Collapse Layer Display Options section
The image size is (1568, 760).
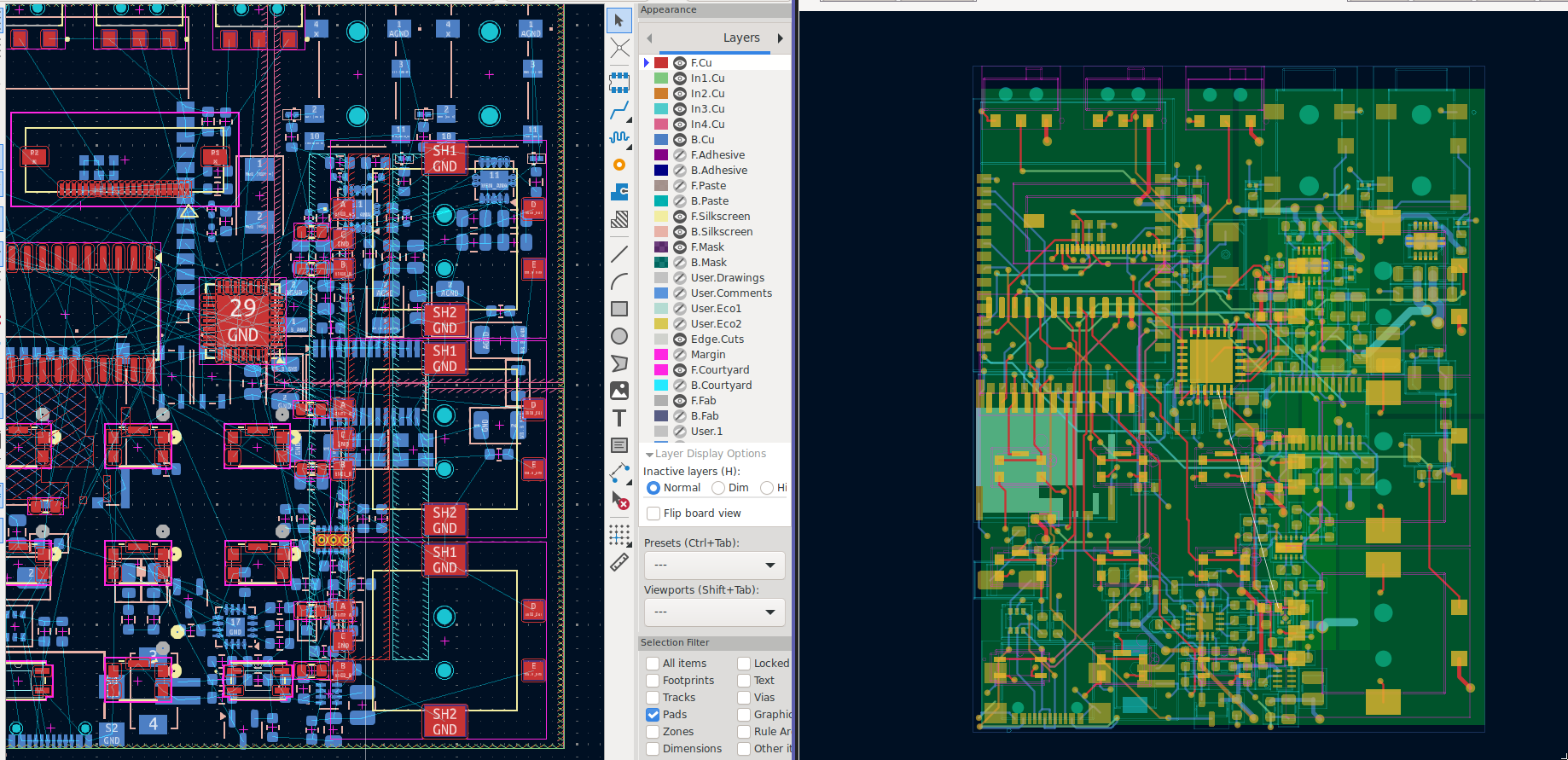coord(649,455)
